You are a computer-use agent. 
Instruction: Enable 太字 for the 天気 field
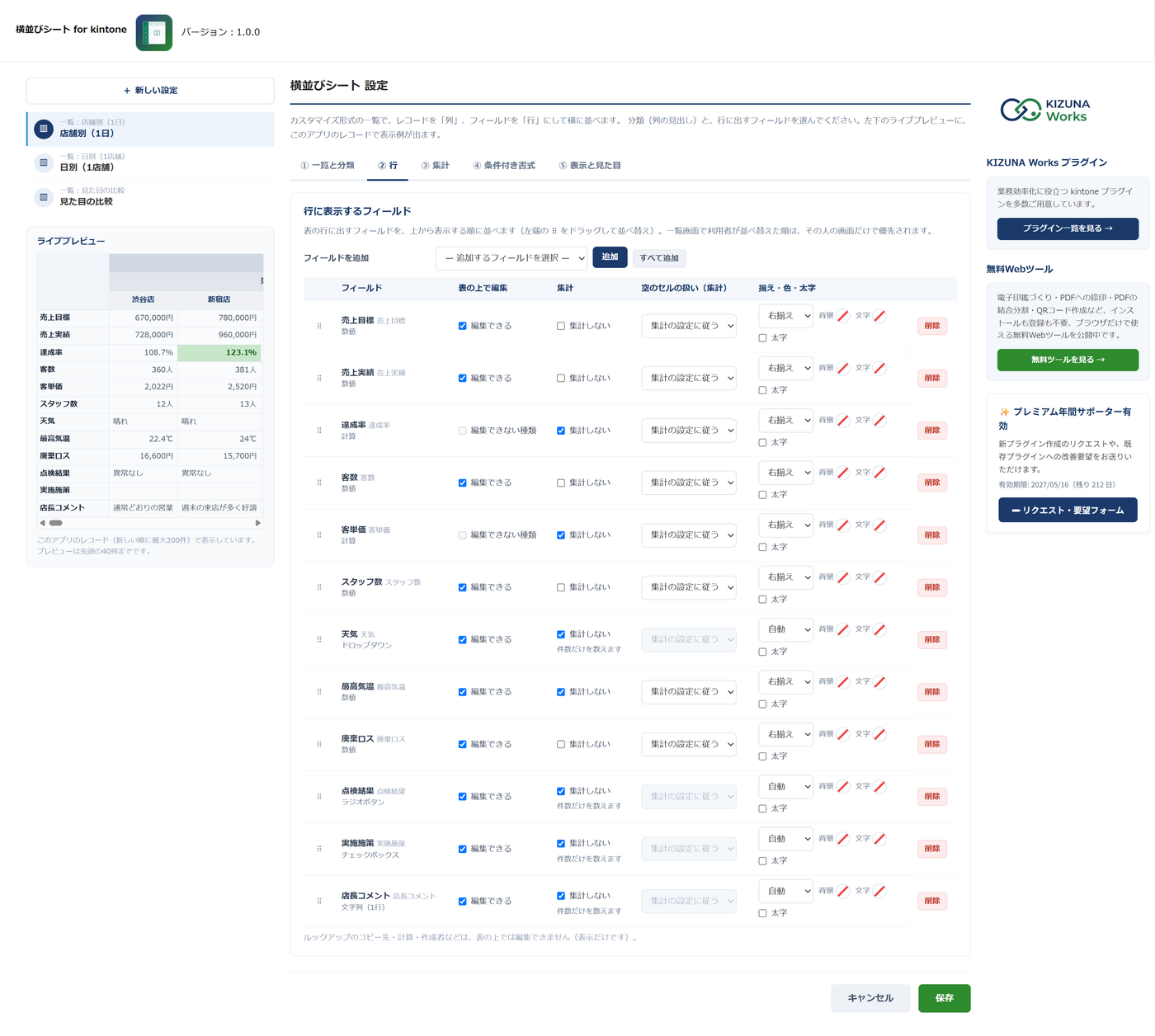coord(762,652)
